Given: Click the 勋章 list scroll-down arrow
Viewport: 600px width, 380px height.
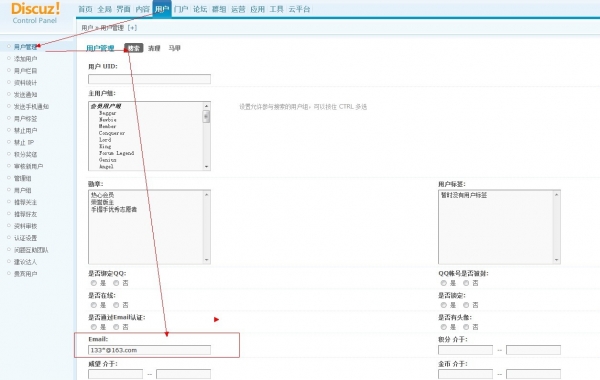Looking at the screenshot, I should [x=207, y=260].
